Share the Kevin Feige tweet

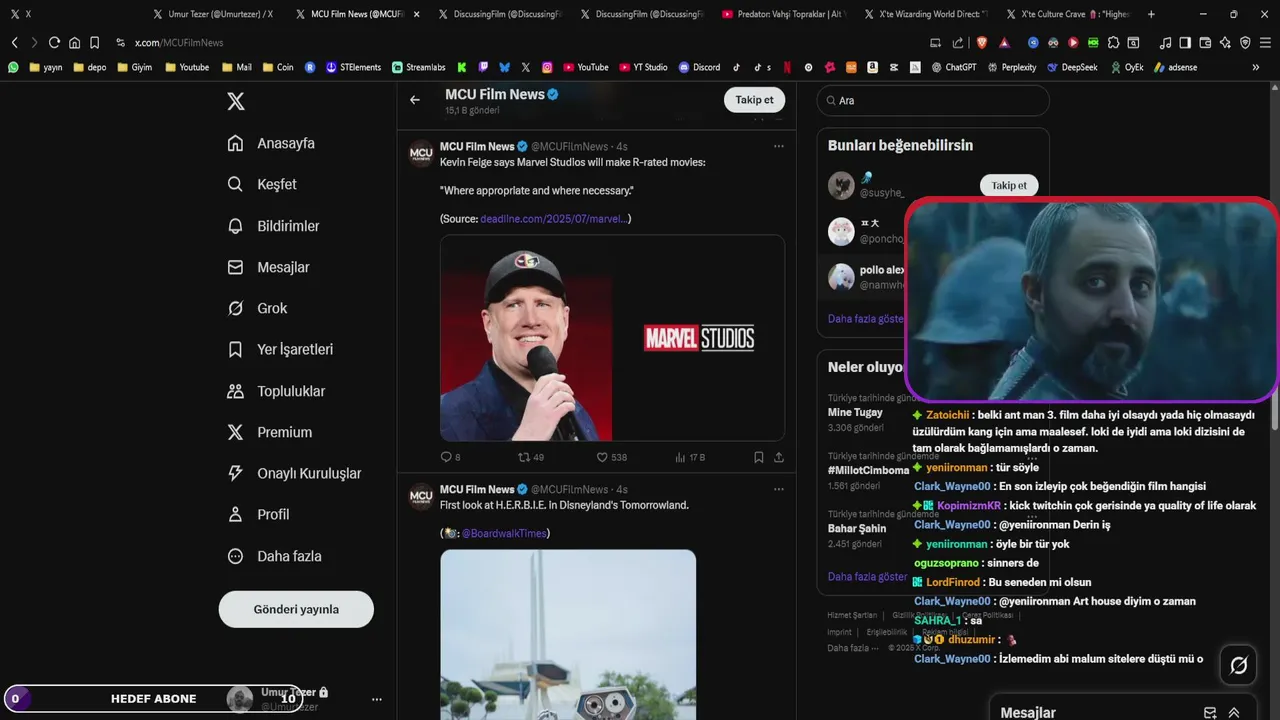point(778,457)
